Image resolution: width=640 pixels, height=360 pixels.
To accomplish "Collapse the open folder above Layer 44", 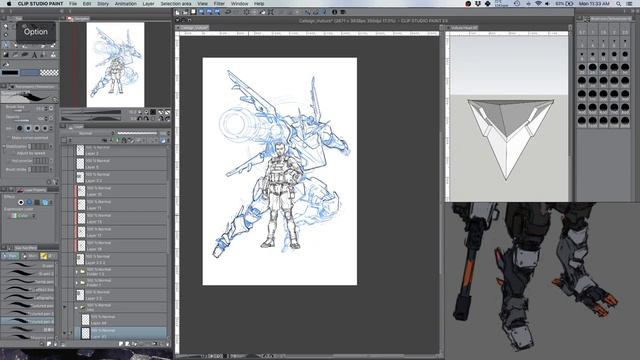I will click(x=77, y=307).
